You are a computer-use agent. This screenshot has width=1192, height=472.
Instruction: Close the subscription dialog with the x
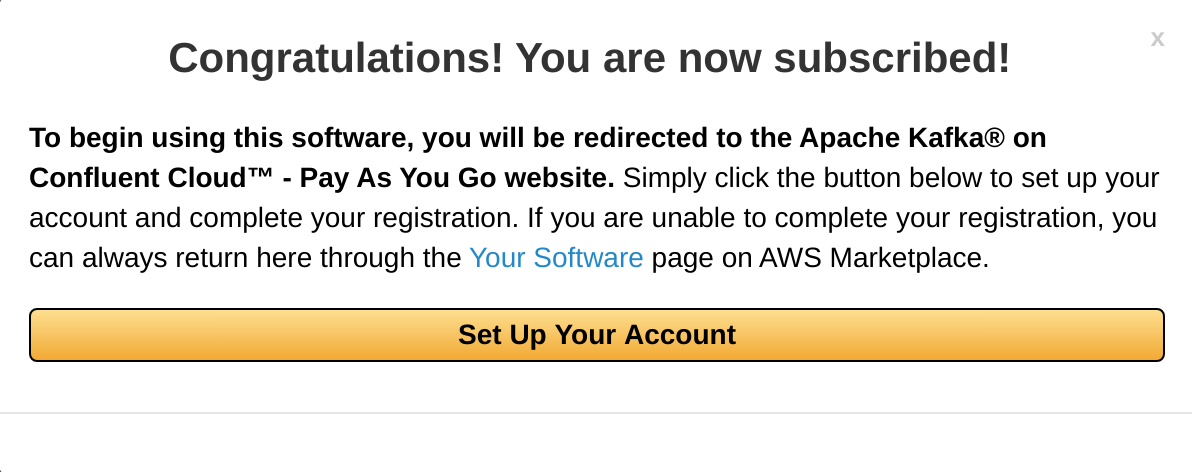click(1157, 39)
